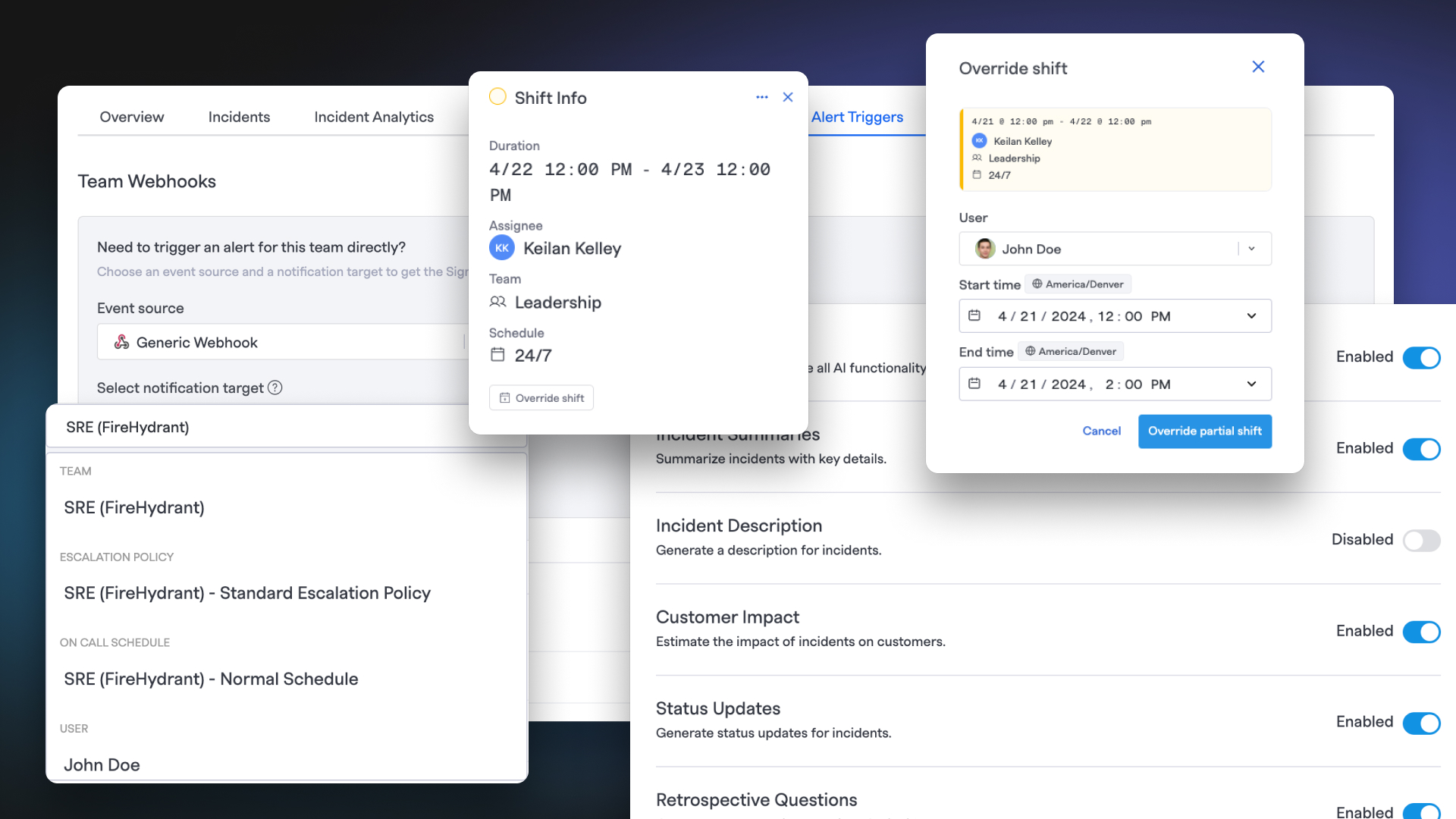Click the America/Denver timezone badge
The width and height of the screenshot is (1456, 819).
[x=1078, y=284]
